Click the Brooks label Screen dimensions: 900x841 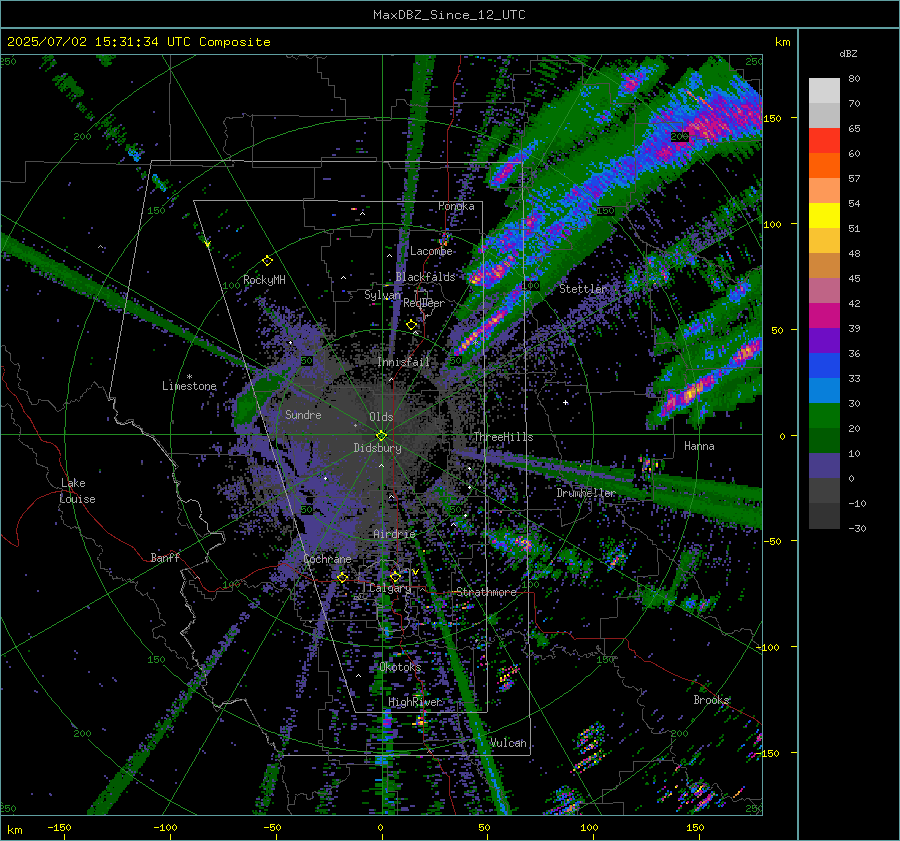(x=711, y=700)
